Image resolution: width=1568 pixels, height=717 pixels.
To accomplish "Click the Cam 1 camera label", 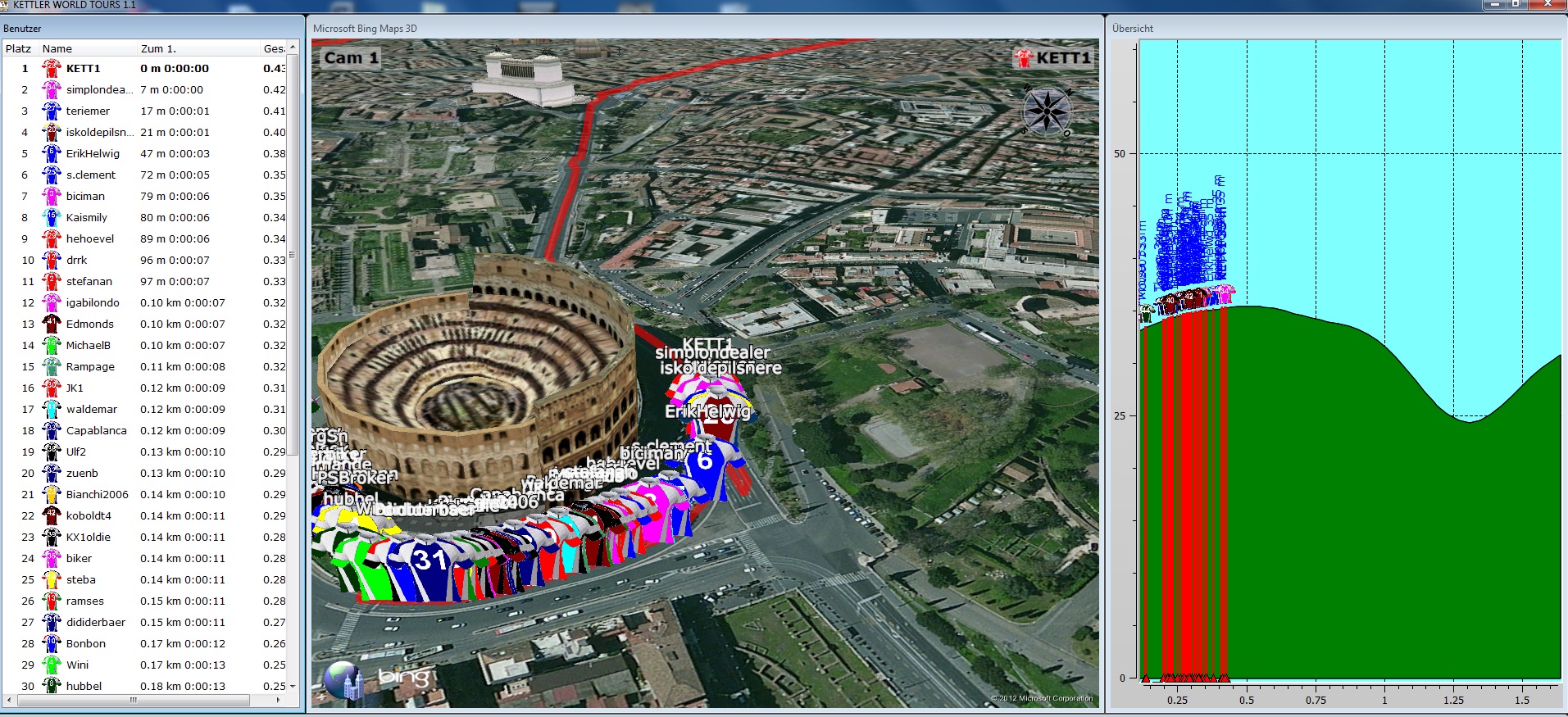I will point(351,58).
